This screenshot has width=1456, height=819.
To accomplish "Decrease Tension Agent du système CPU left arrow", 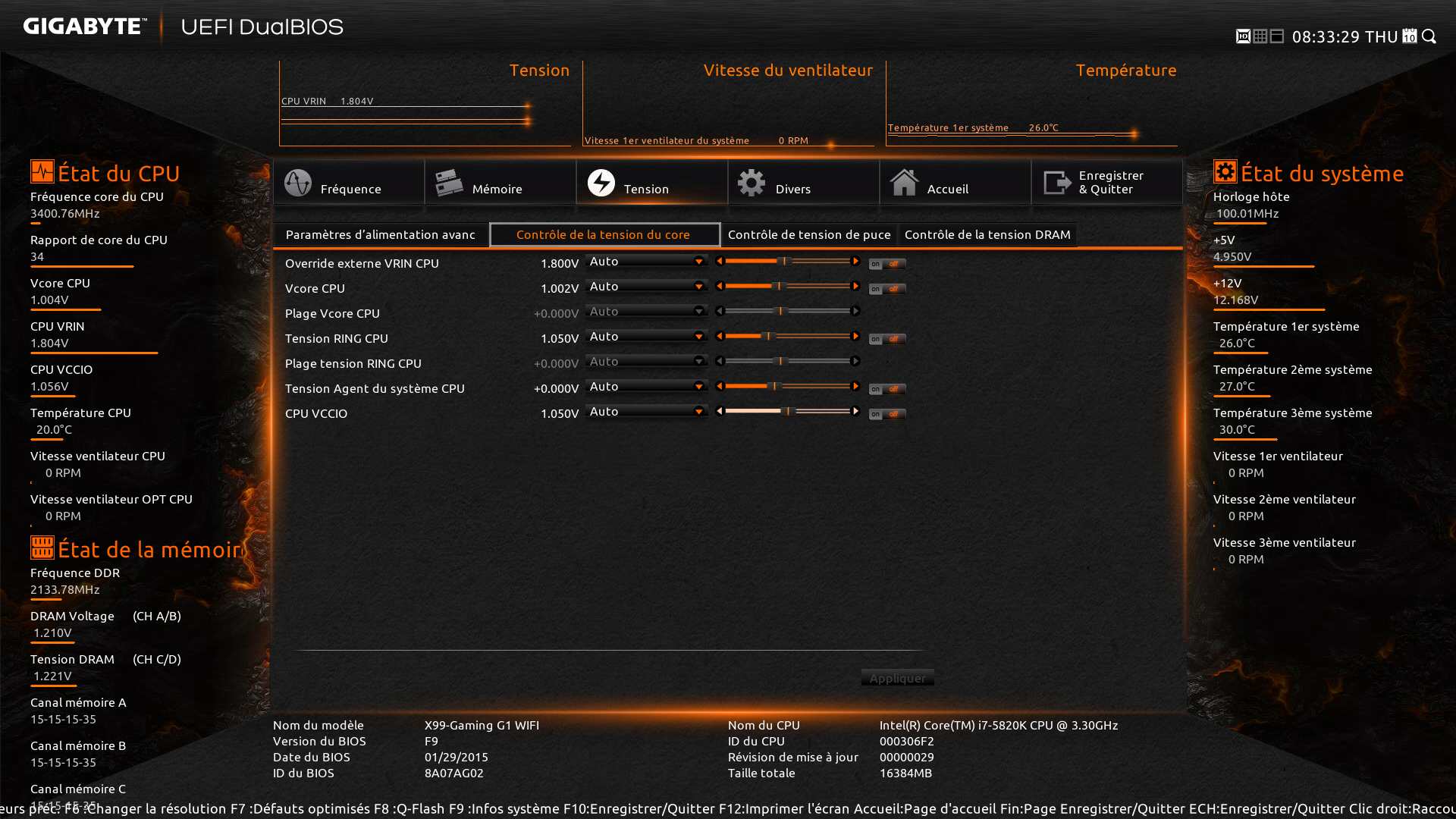I will 720,386.
